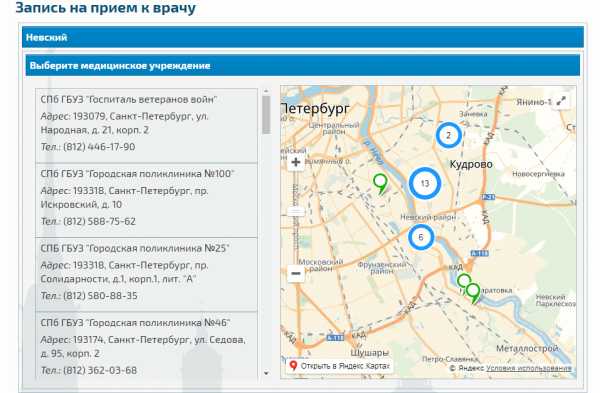Open the map in Яндекс Картах
This screenshot has height=393, width=600.
pos(340,366)
